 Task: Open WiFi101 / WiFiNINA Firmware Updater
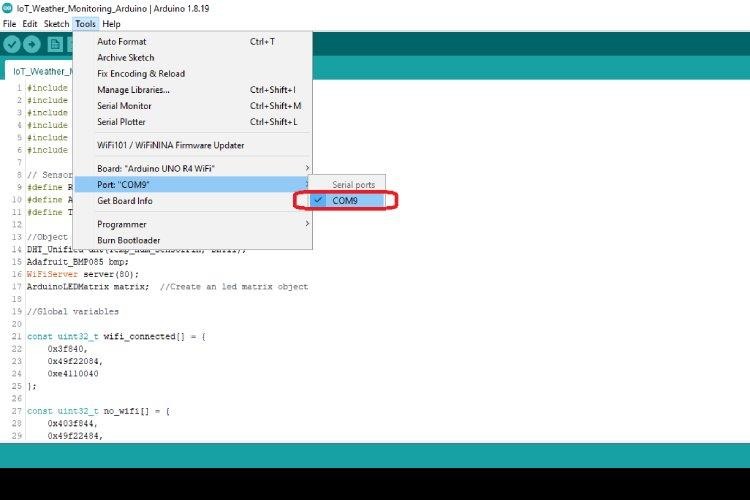tap(193, 145)
